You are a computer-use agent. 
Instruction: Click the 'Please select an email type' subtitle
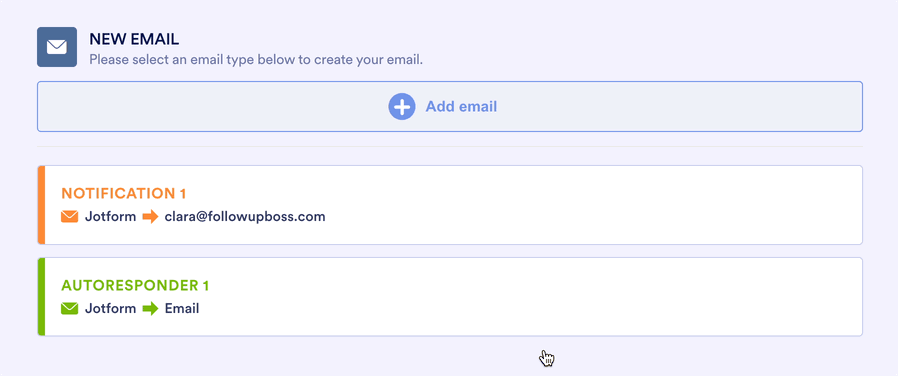pos(256,59)
